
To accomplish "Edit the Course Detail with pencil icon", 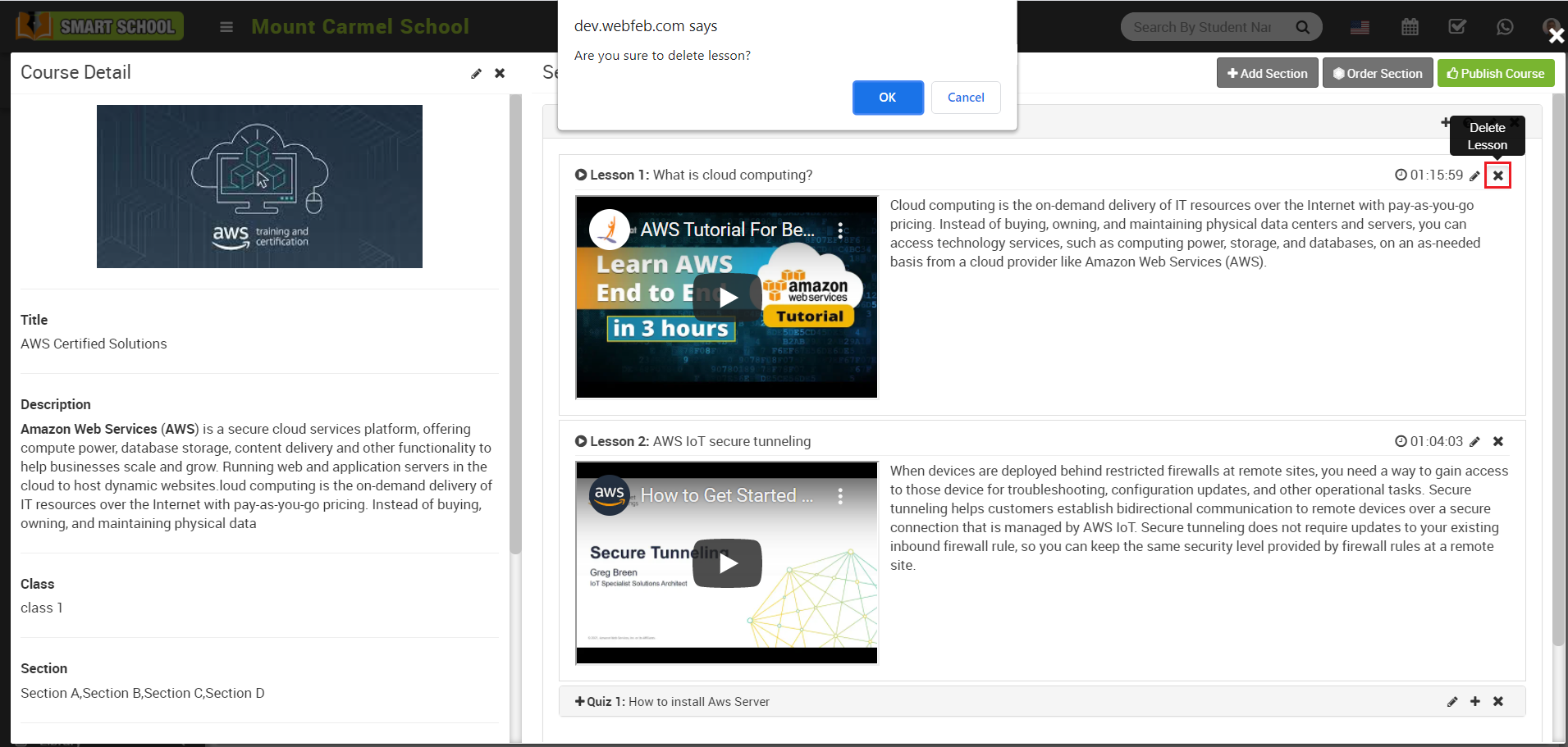I will tap(476, 73).
